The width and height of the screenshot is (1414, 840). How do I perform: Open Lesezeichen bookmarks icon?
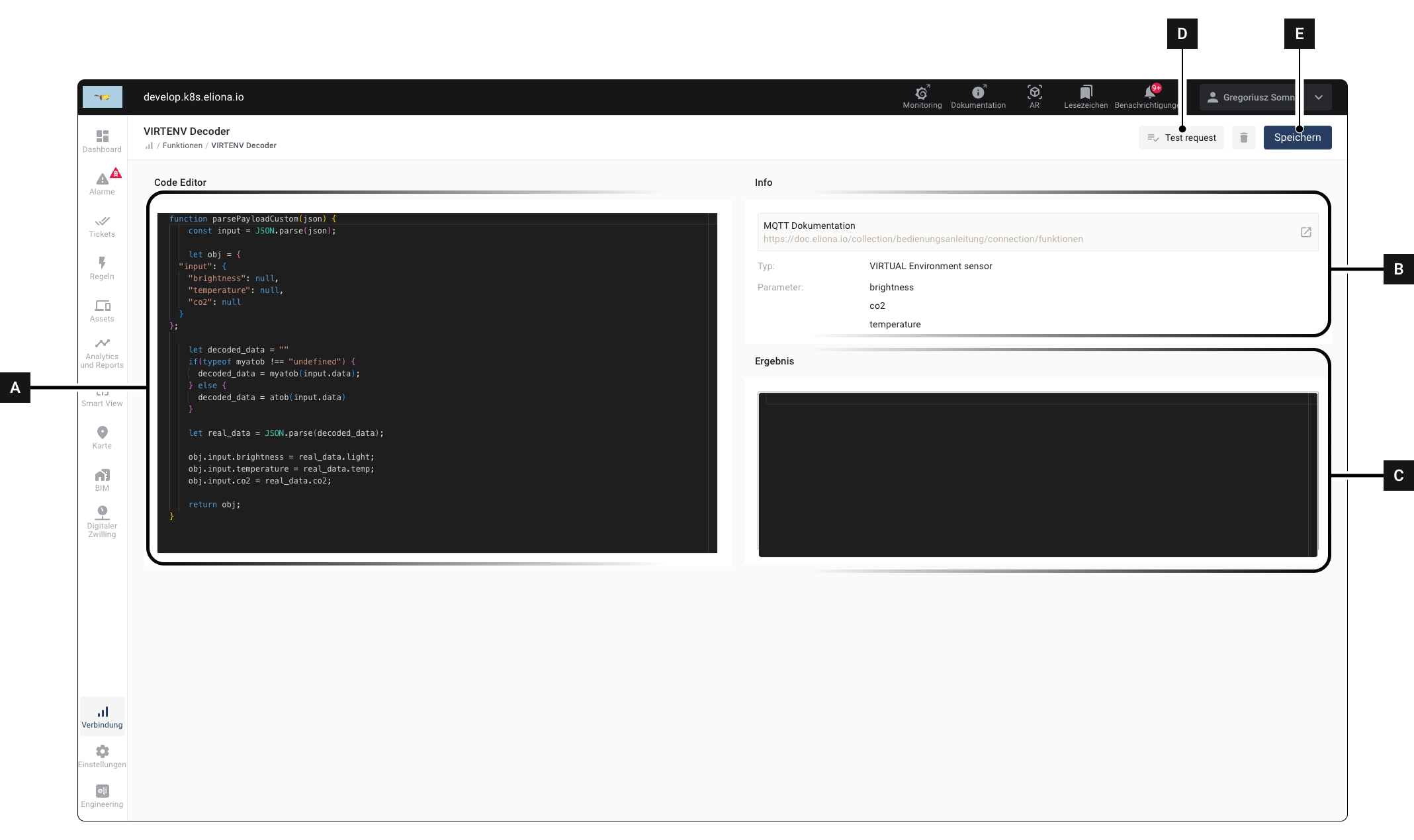coord(1085,93)
